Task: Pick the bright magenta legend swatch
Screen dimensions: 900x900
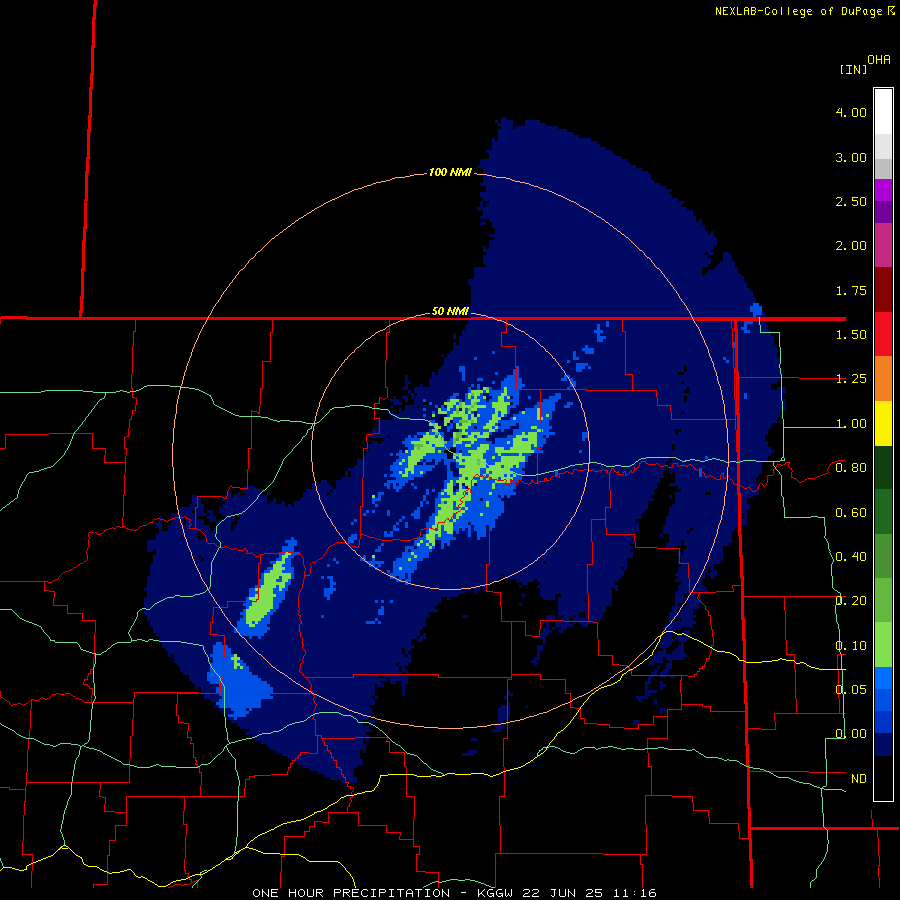Action: [883, 190]
